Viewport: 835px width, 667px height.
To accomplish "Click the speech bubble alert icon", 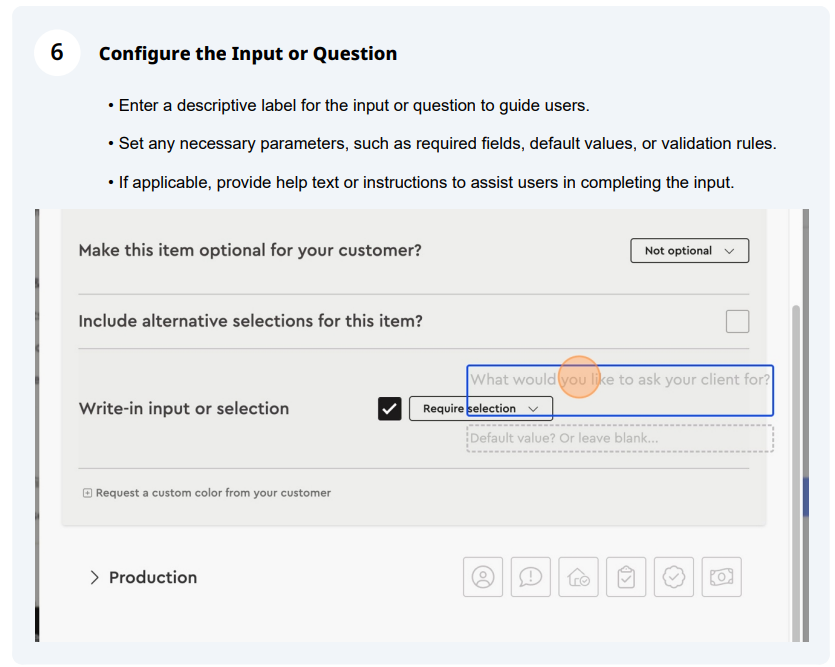I will 530,577.
